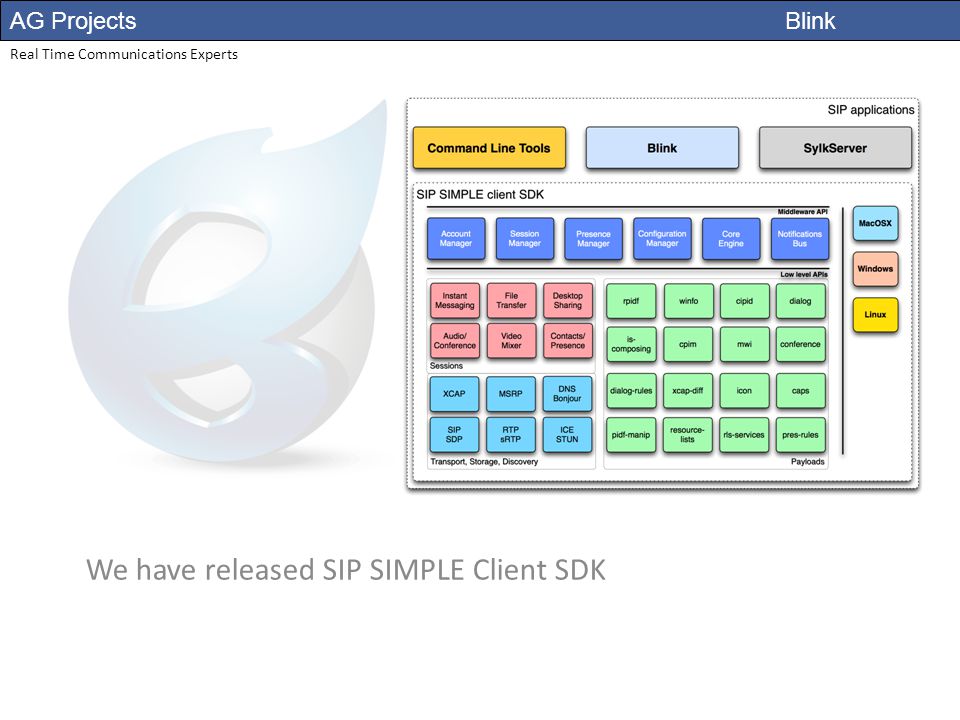Click the Notifications Bus block
Image resolution: width=960 pixels, height=720 pixels.
pyautogui.click(x=800, y=239)
